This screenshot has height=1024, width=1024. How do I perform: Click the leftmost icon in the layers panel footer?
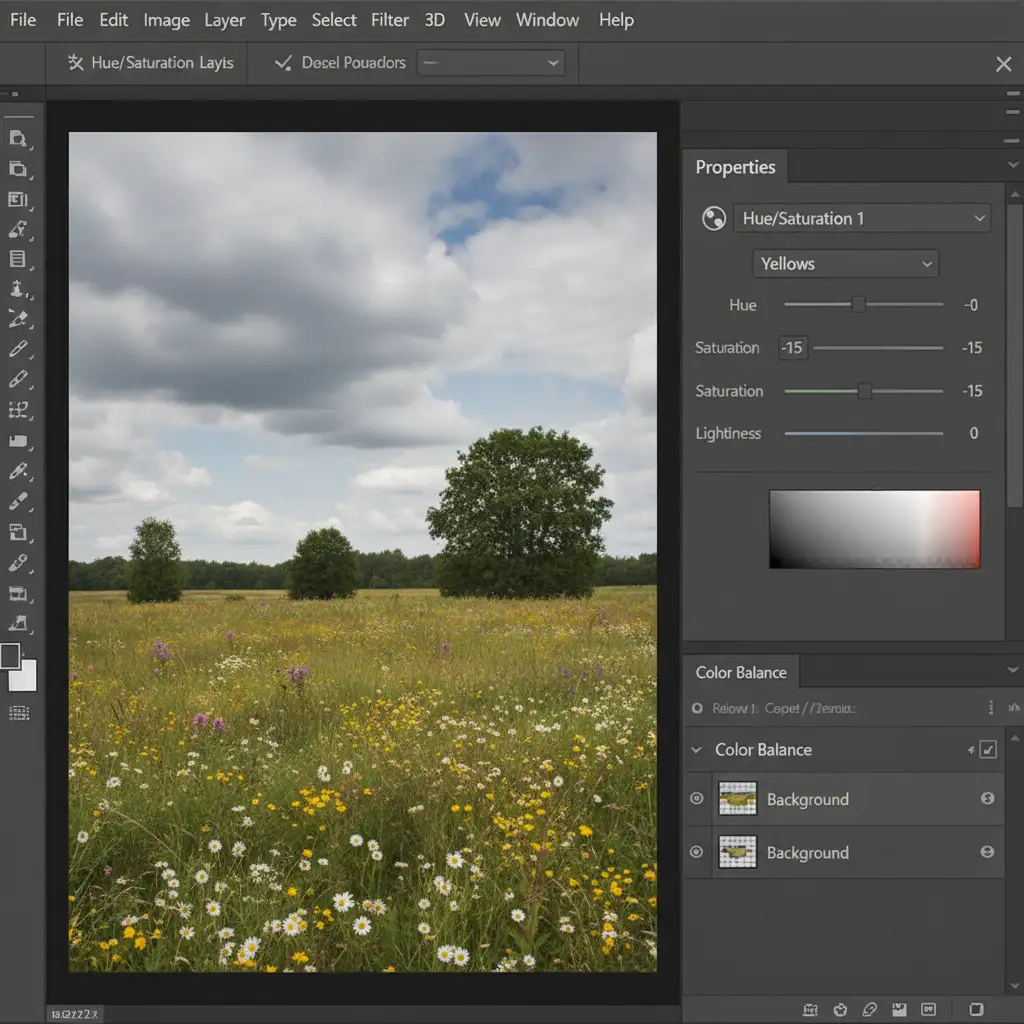[x=811, y=1009]
